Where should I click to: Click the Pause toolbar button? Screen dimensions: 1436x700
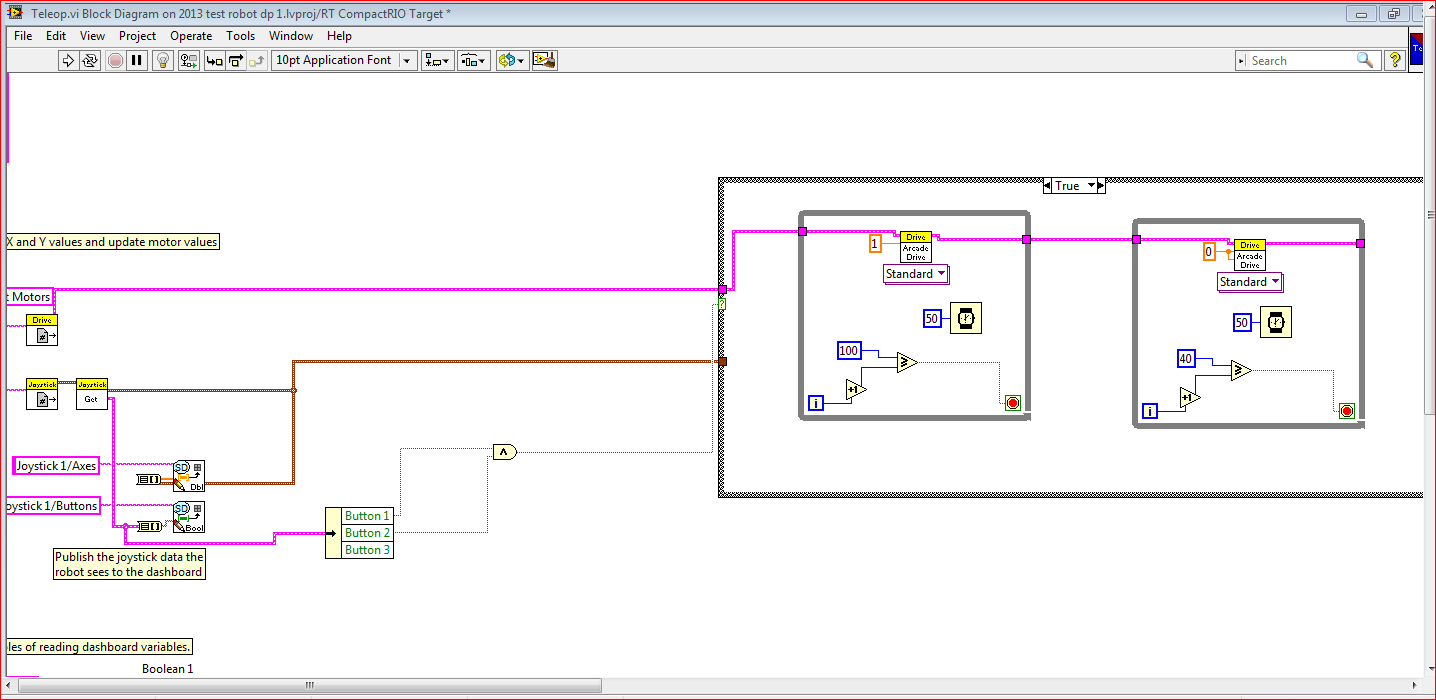tap(137, 60)
